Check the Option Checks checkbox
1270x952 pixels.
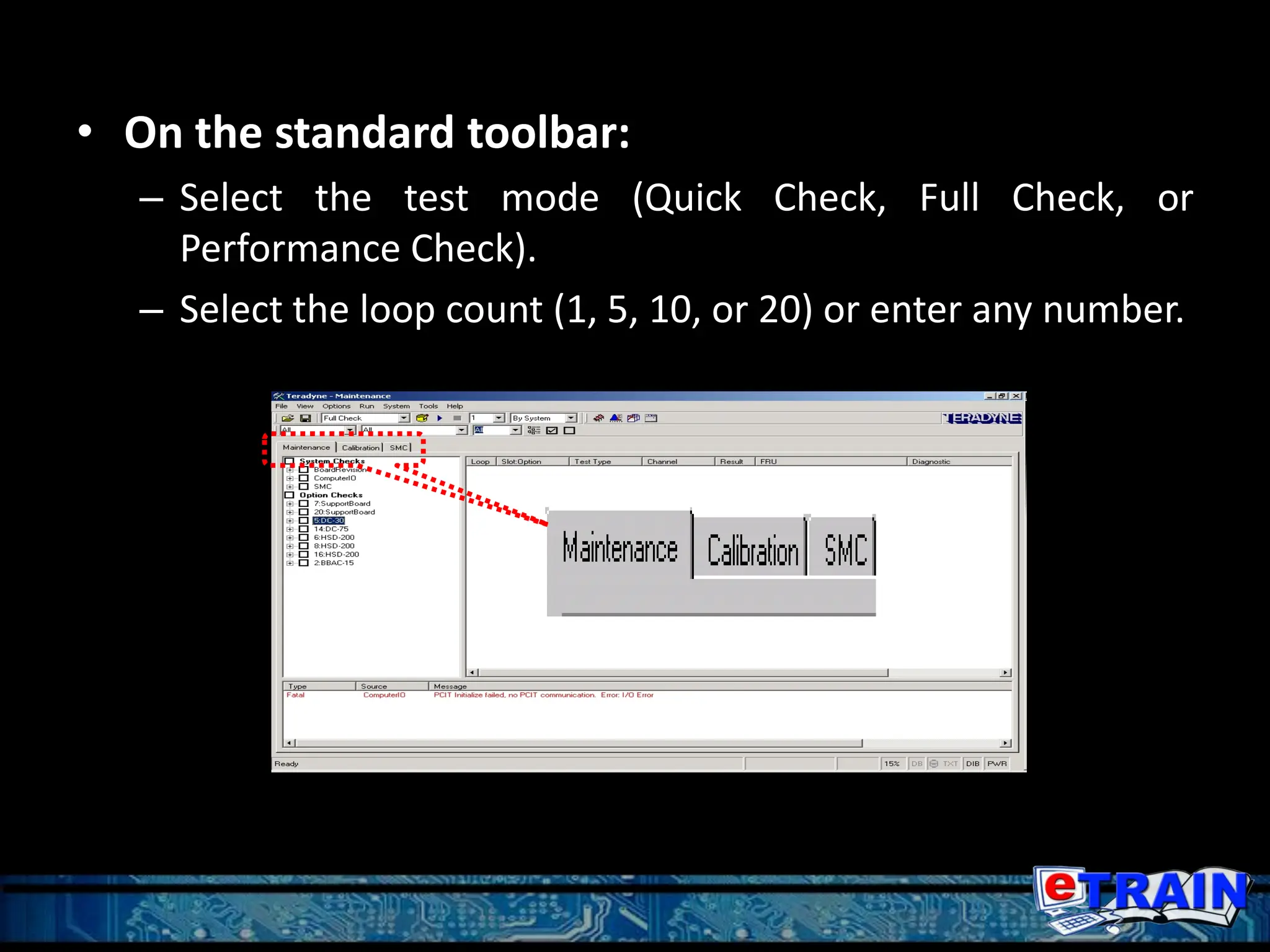pos(290,495)
